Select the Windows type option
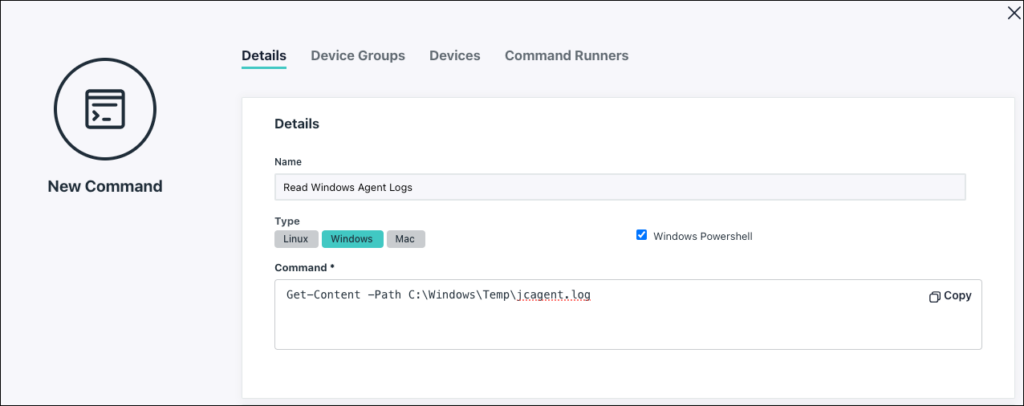This screenshot has height=406, width=1024. (x=352, y=239)
